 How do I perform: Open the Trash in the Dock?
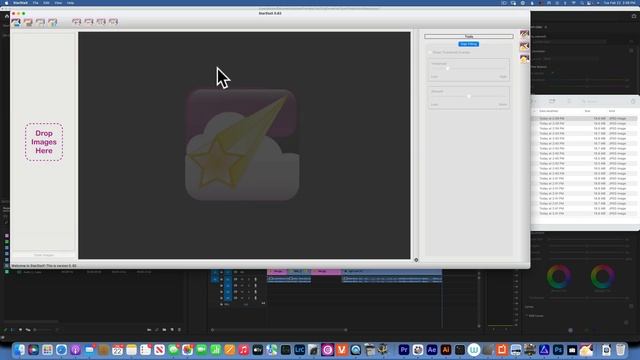click(620, 350)
